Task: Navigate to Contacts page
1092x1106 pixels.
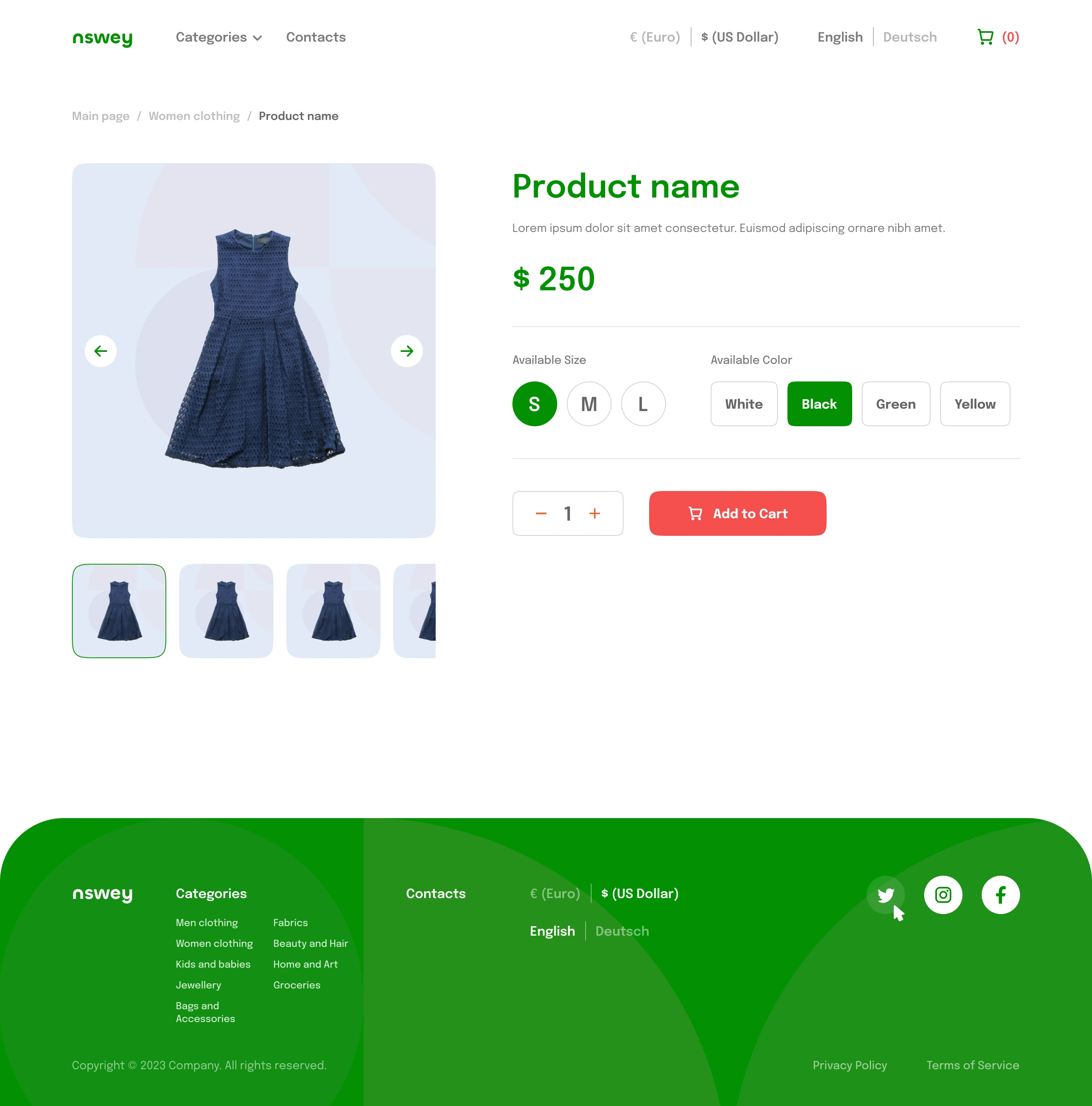Action: [x=316, y=37]
